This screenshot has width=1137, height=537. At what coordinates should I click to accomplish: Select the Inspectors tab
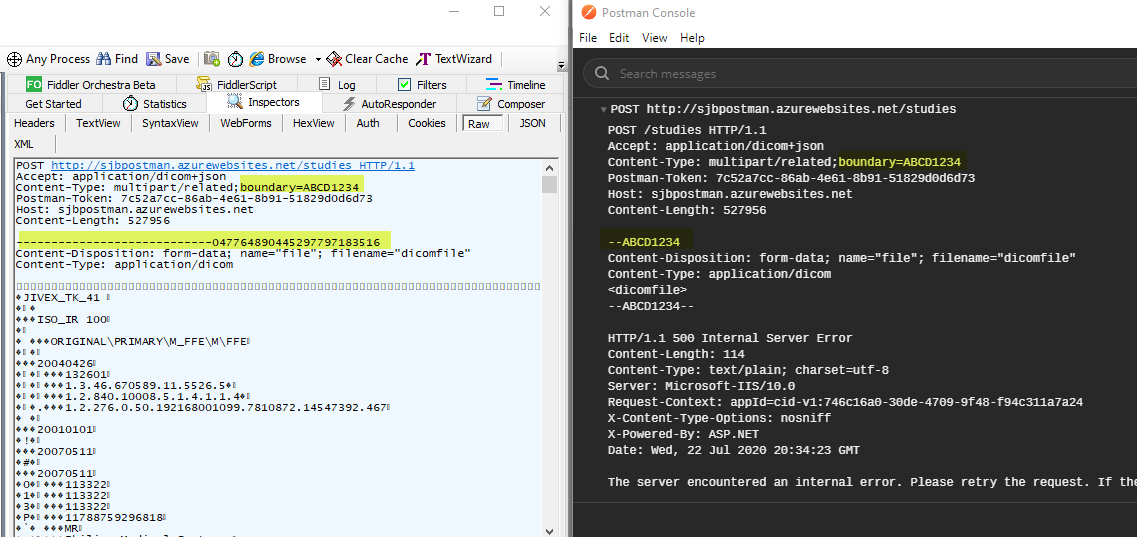coord(263,102)
